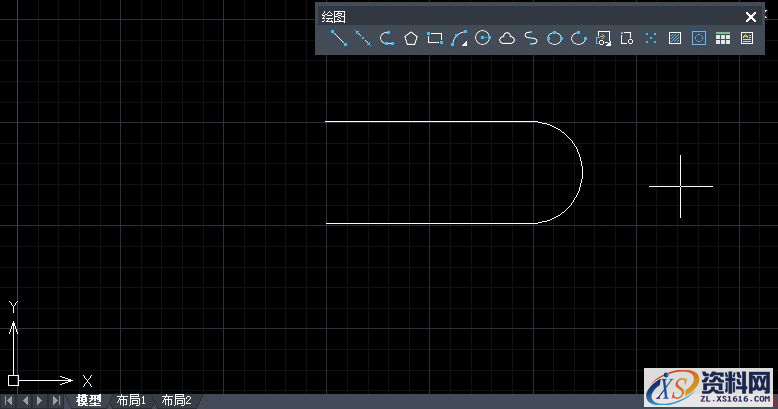Open the 布局1 layout tab
This screenshot has height=409, width=778.
pyautogui.click(x=131, y=401)
